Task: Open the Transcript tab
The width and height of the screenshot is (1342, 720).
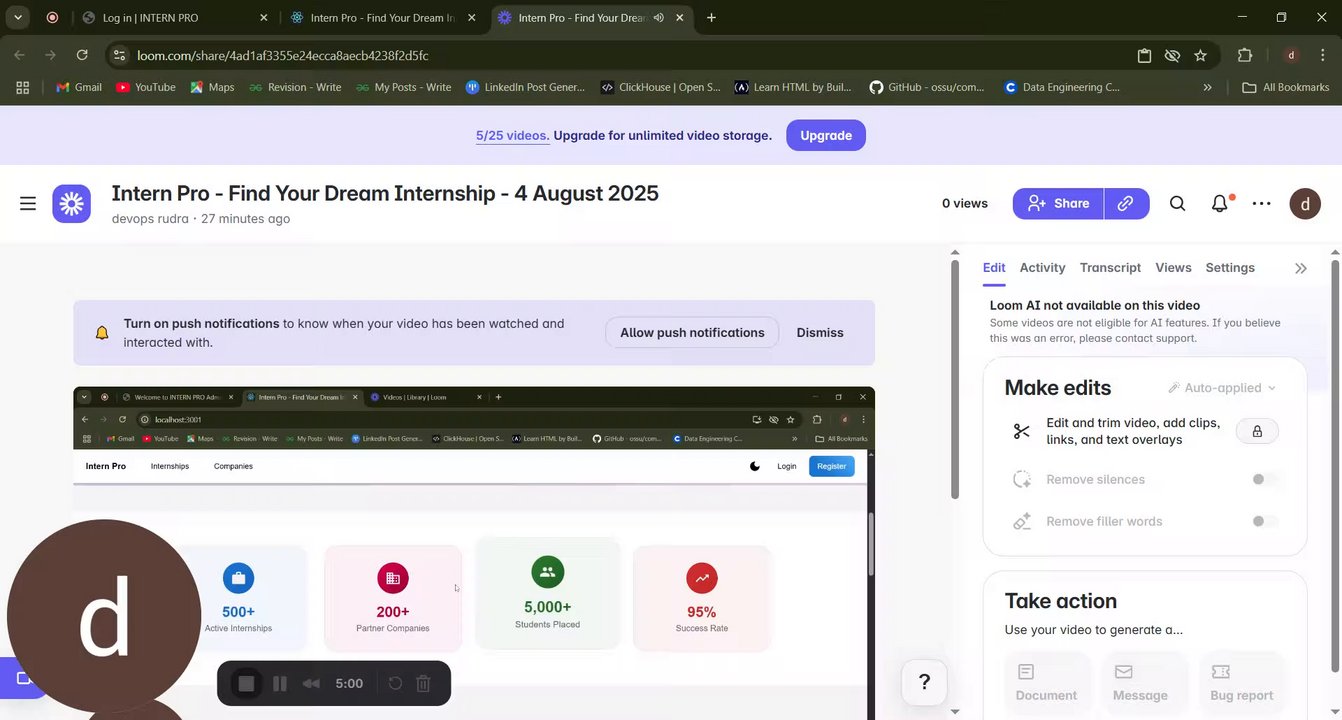Action: [1110, 268]
